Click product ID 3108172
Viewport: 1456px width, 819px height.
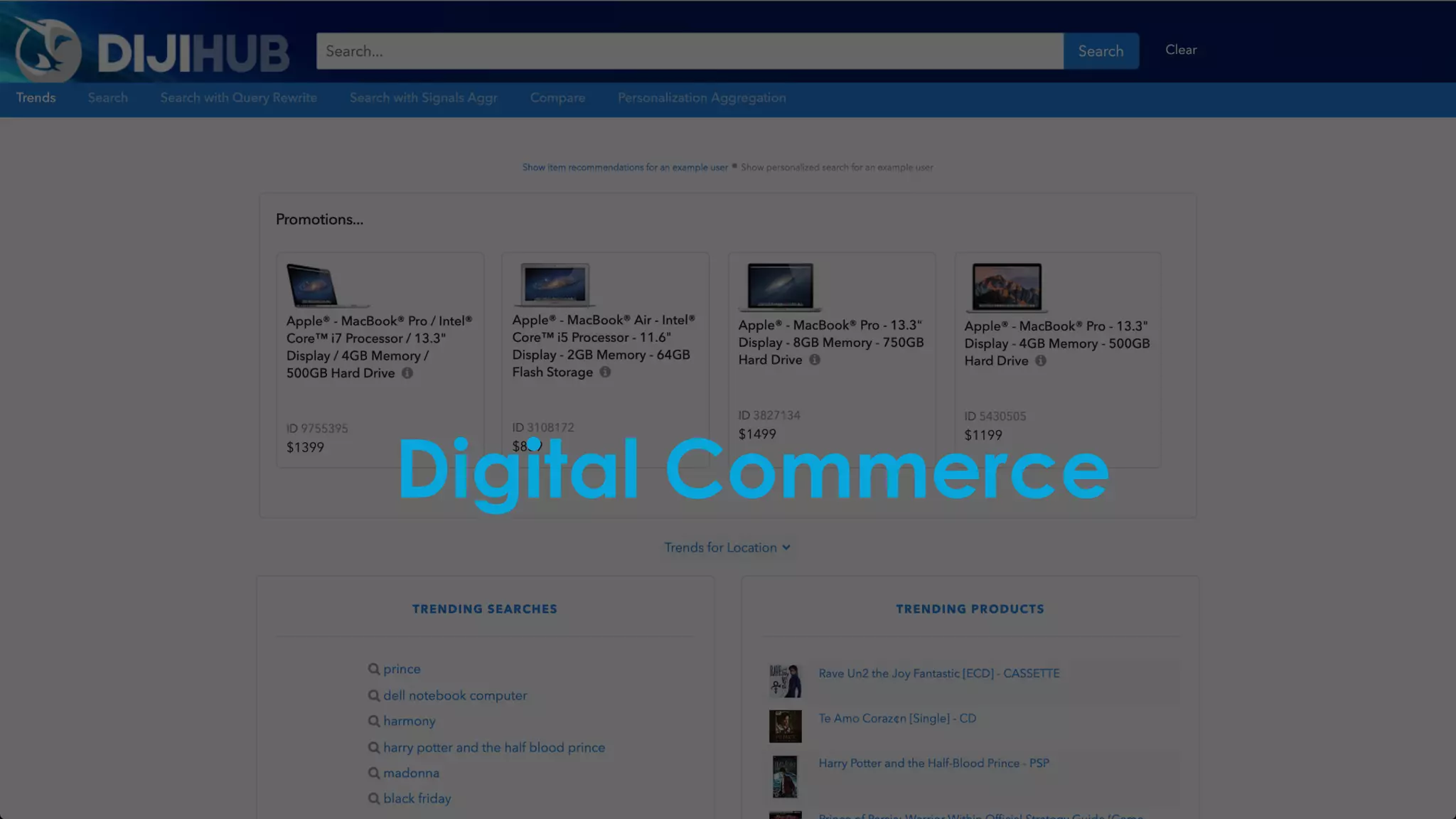click(543, 427)
